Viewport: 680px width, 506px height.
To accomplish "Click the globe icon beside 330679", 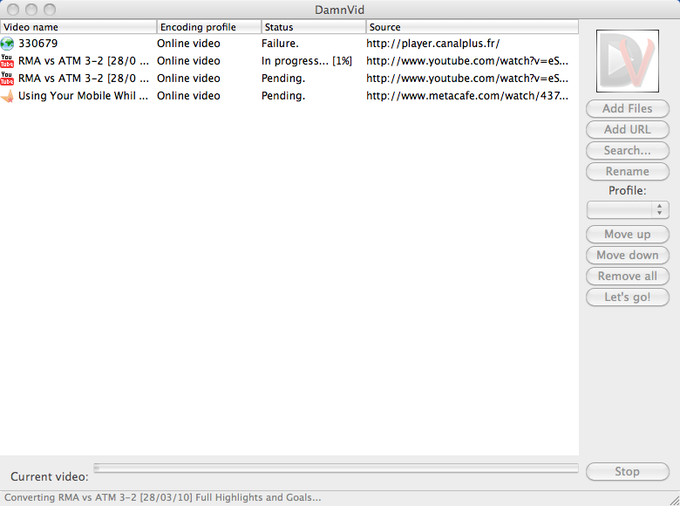I will tap(7, 43).
